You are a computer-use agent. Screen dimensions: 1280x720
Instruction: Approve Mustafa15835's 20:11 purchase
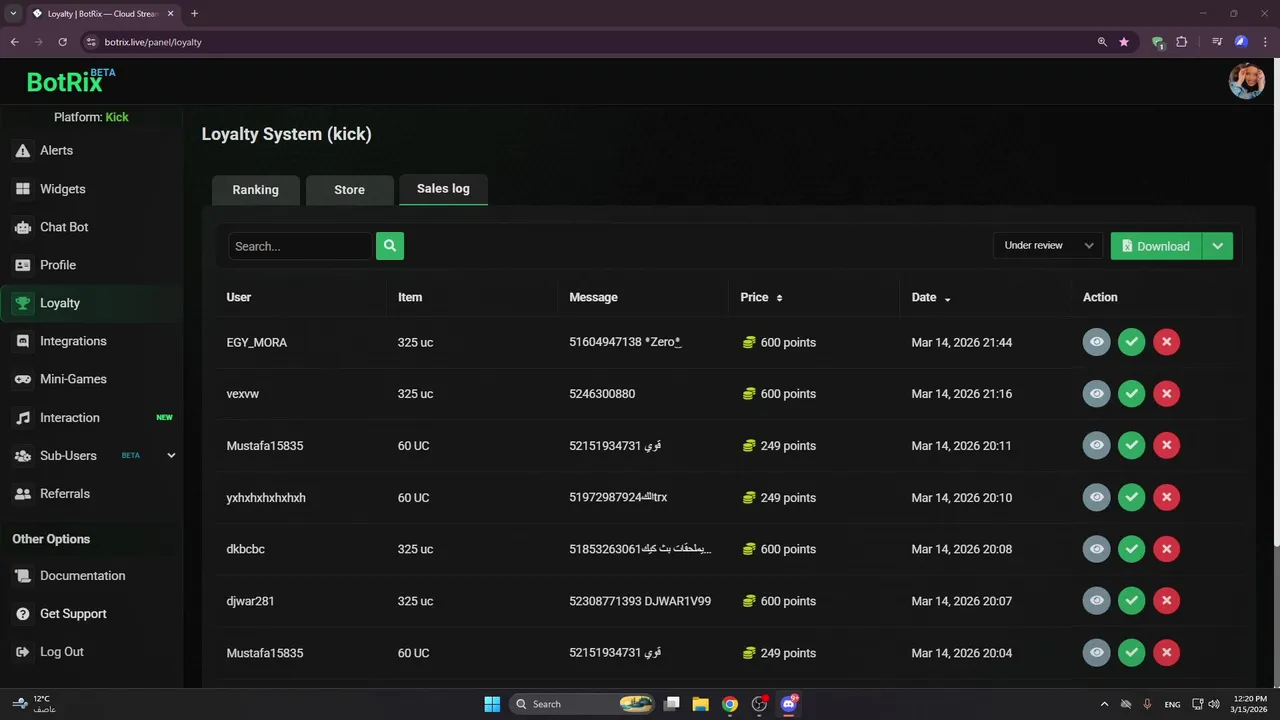(1131, 445)
